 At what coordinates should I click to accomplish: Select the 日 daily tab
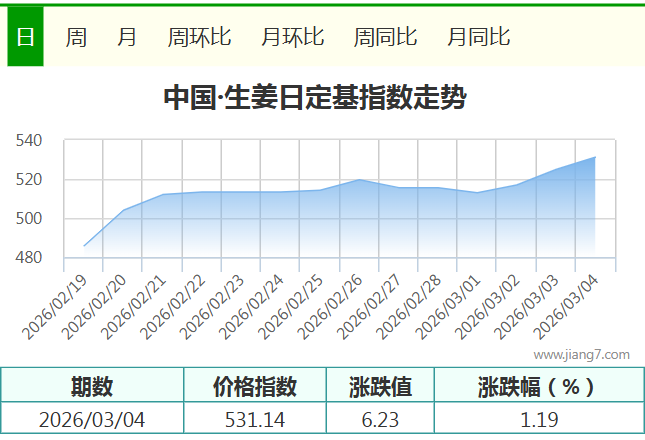tap(25, 38)
